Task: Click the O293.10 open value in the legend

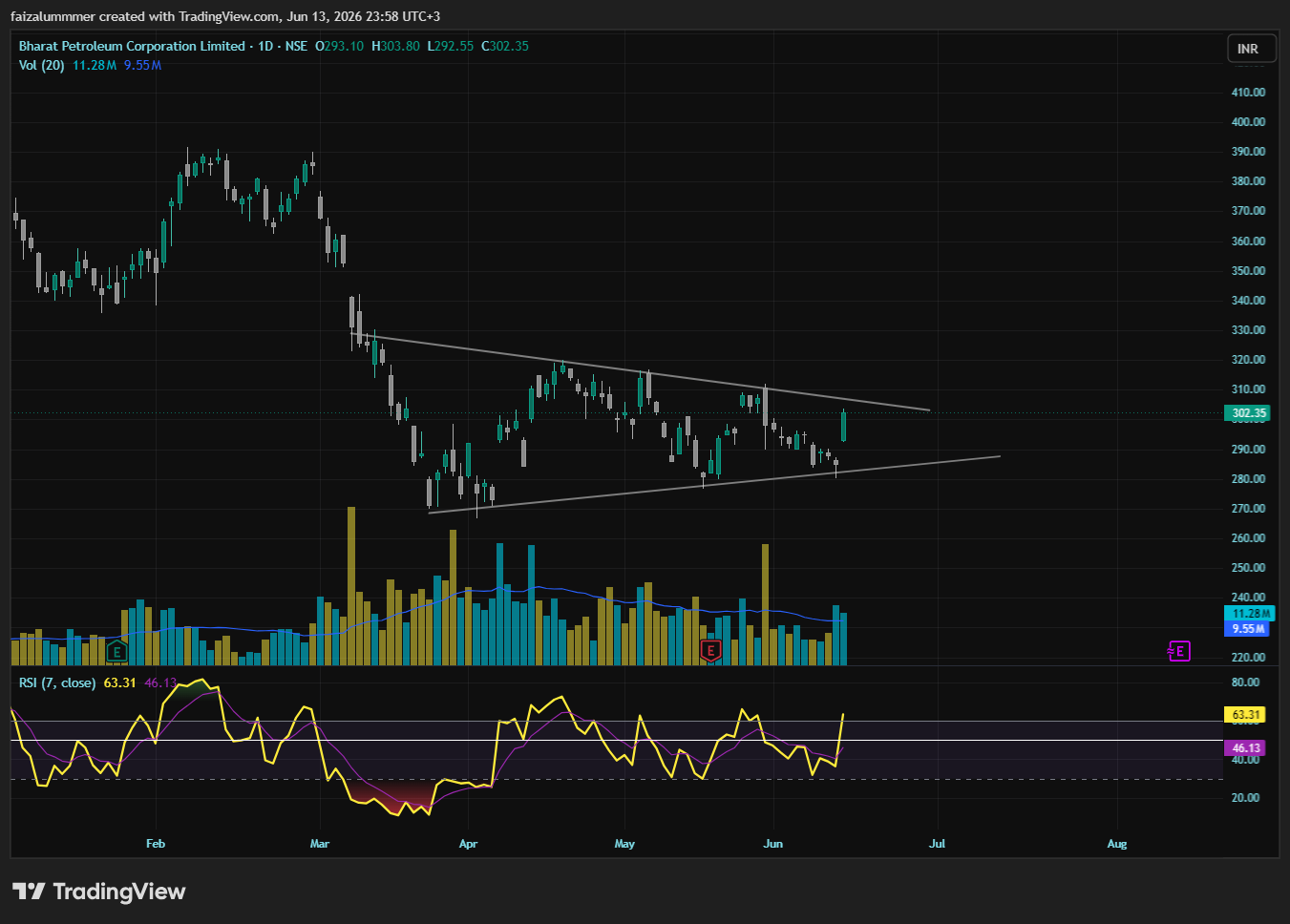Action: coord(340,46)
